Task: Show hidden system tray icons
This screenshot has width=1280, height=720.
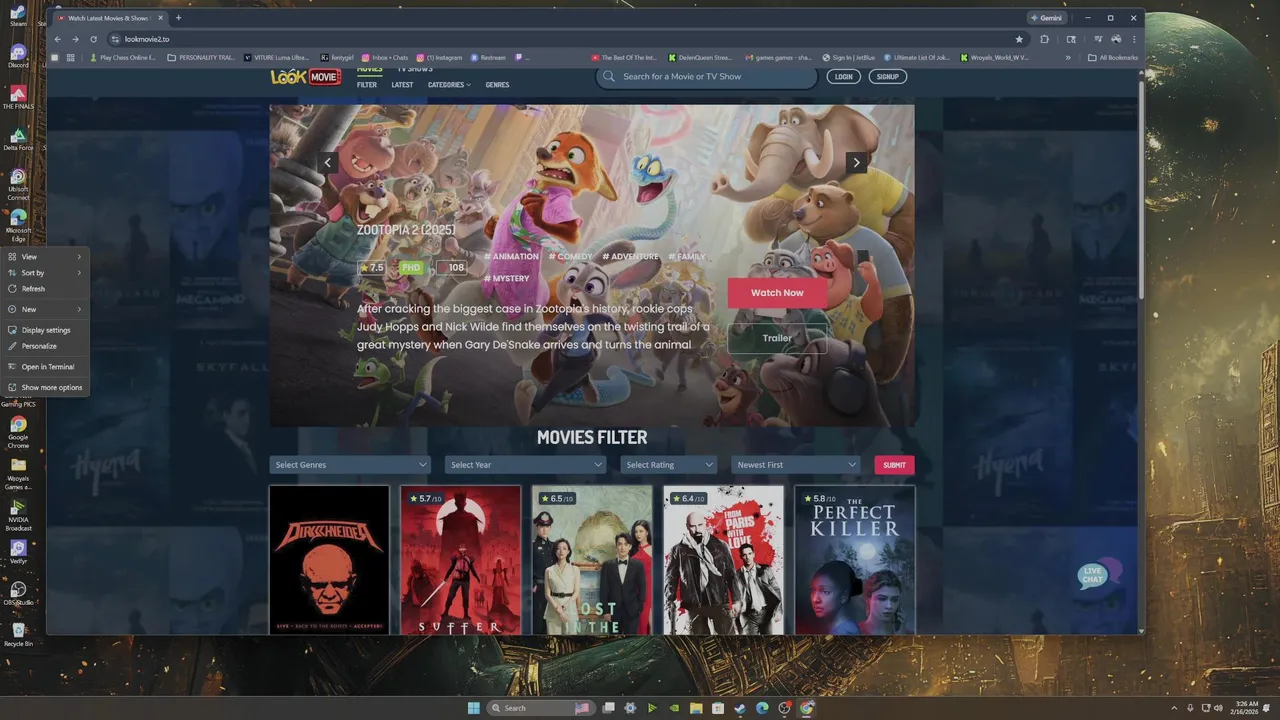Action: (1175, 708)
